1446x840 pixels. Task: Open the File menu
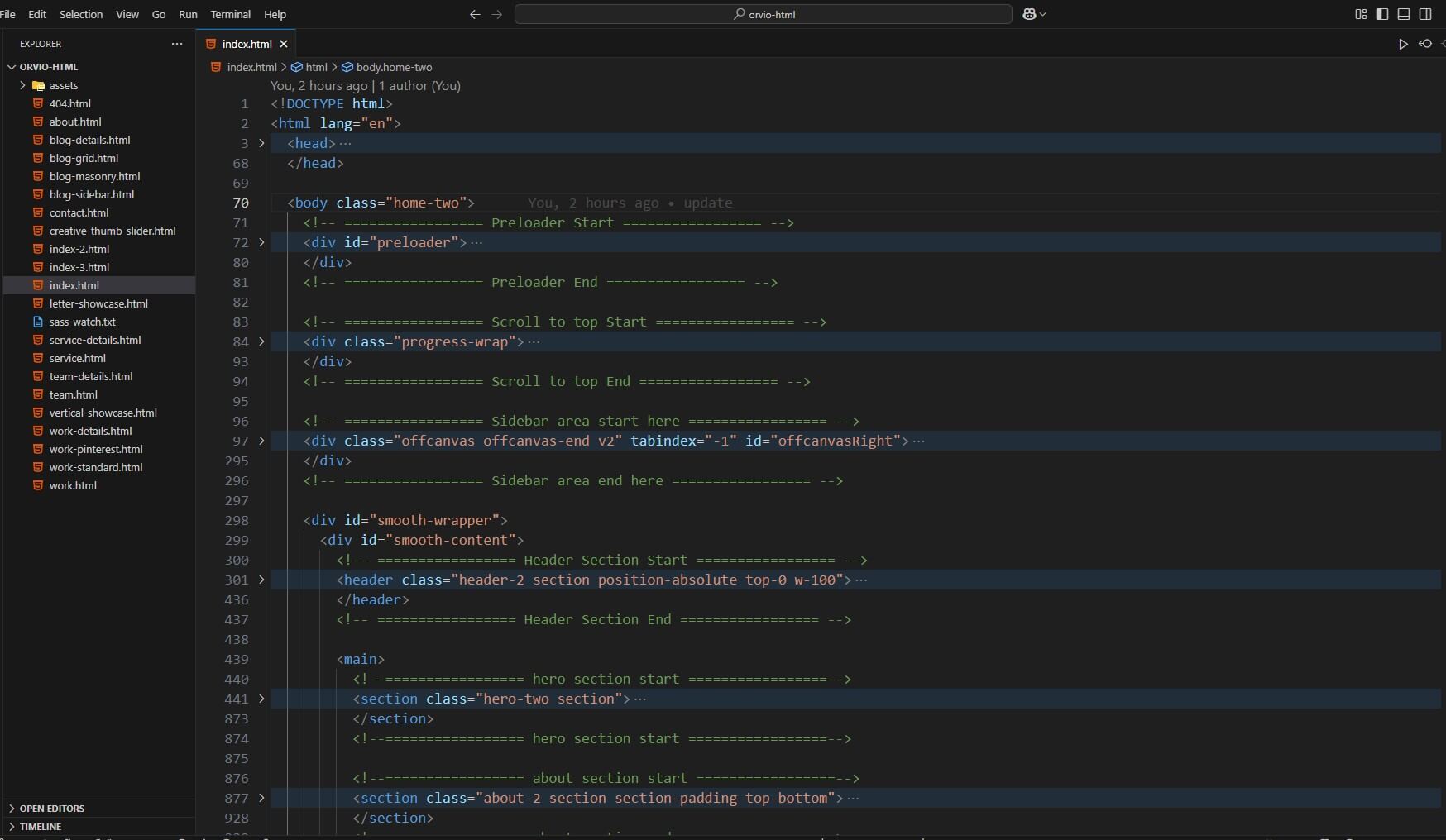pyautogui.click(x=7, y=14)
